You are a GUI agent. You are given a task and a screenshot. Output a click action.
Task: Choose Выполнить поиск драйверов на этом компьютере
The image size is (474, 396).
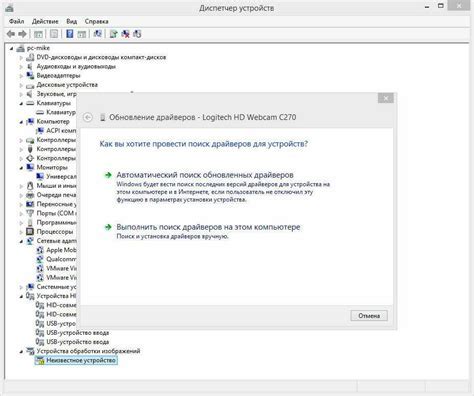[208, 227]
